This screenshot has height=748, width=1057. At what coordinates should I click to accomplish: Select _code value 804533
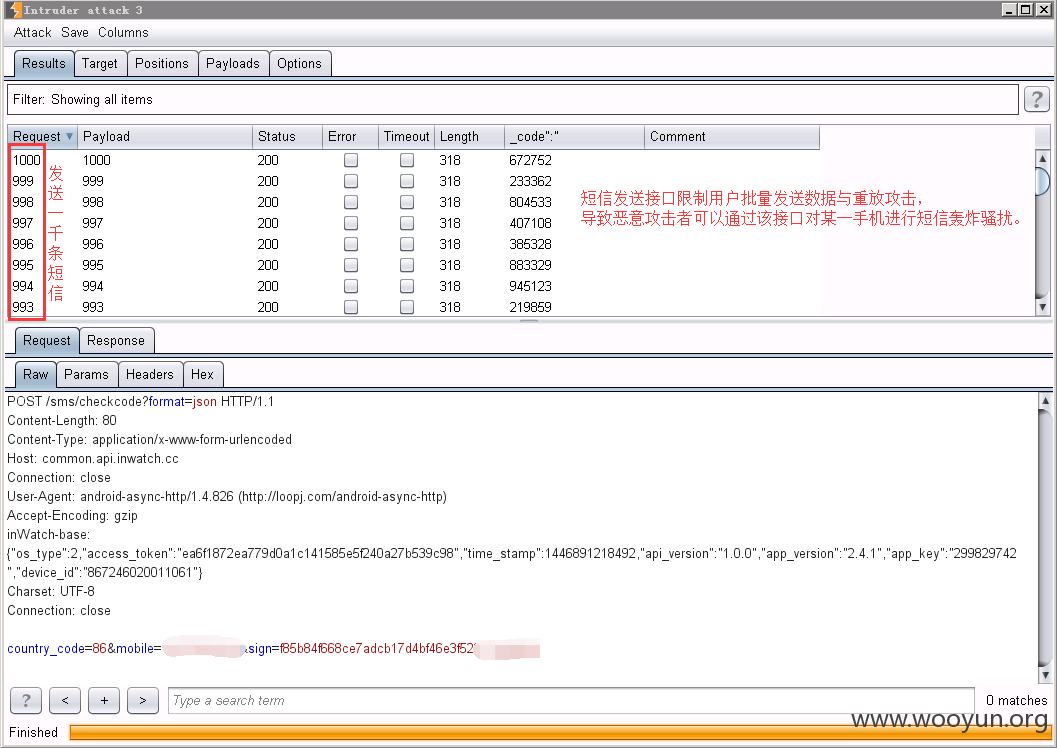(531, 202)
